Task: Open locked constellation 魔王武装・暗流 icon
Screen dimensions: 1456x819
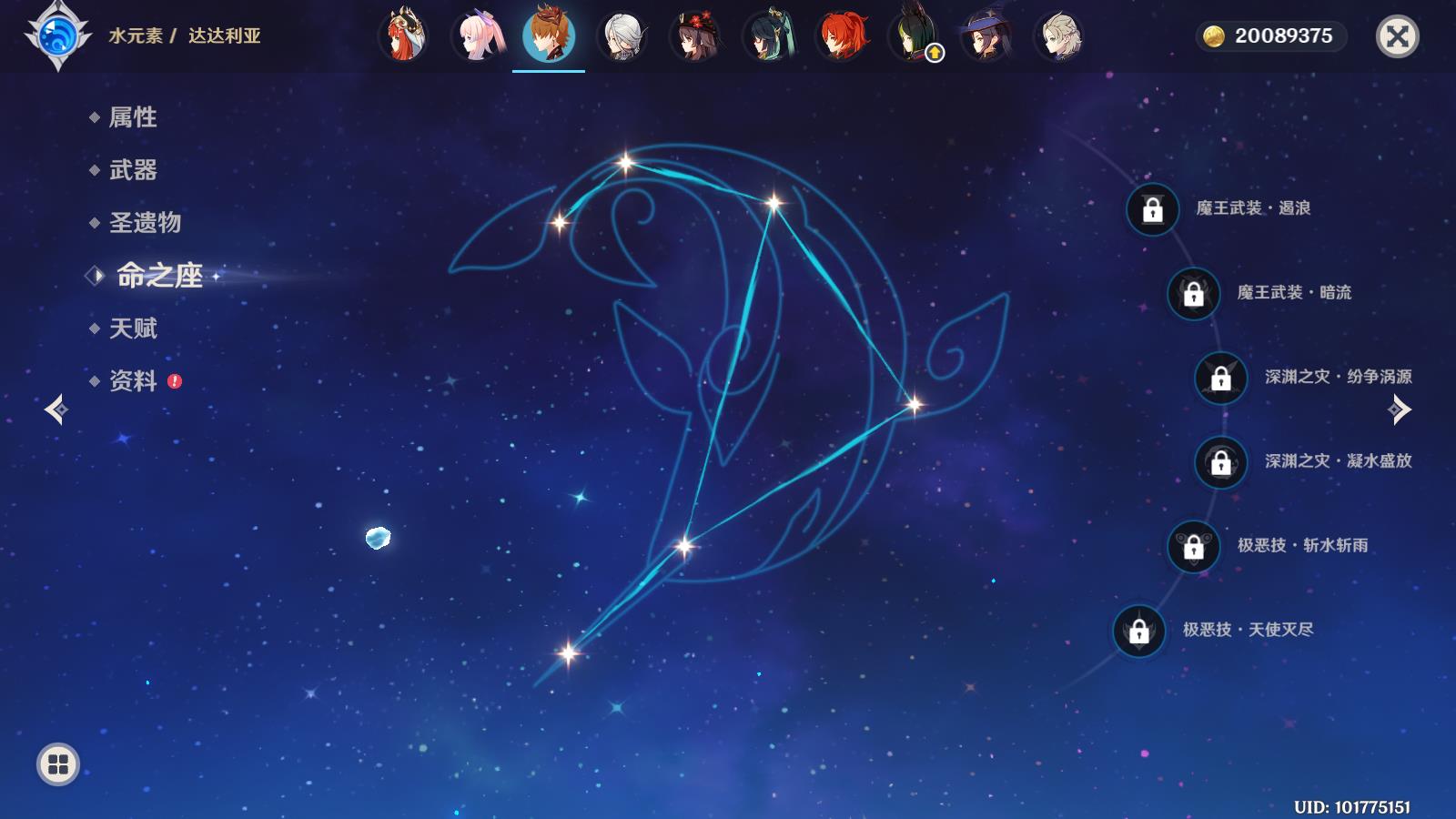Action: (1194, 294)
